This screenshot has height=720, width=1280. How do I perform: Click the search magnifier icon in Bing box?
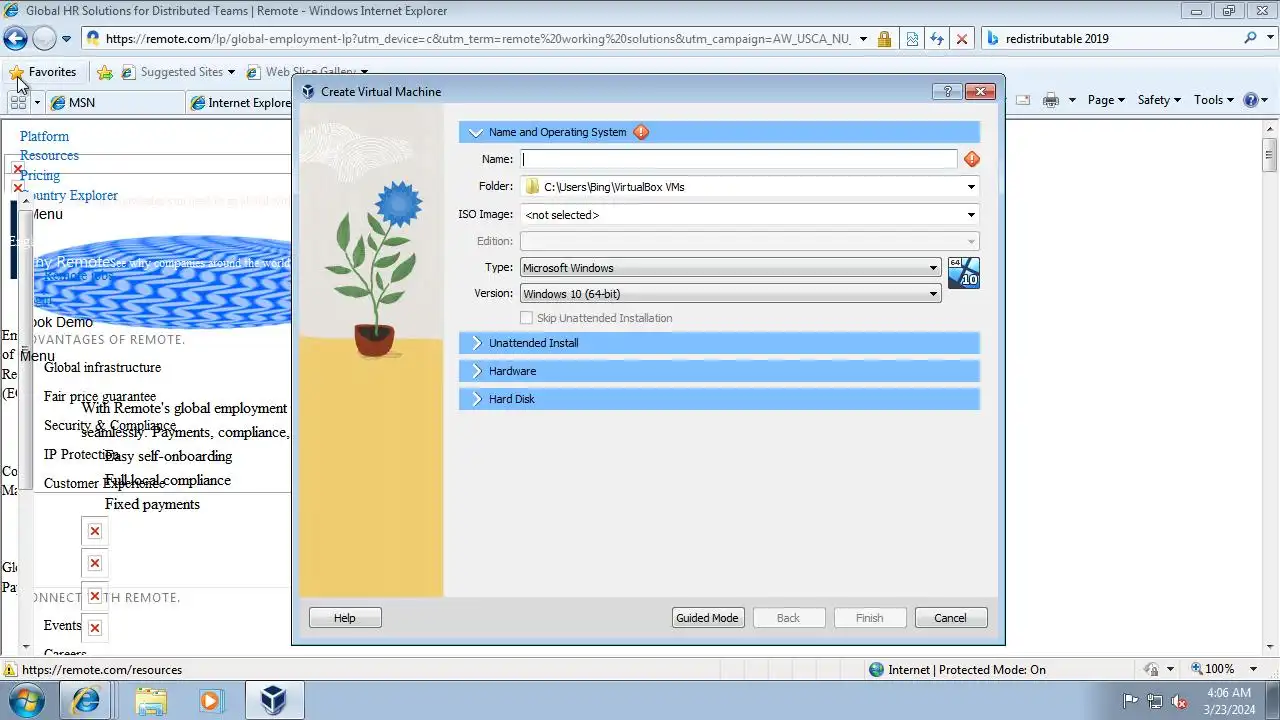(x=1251, y=38)
